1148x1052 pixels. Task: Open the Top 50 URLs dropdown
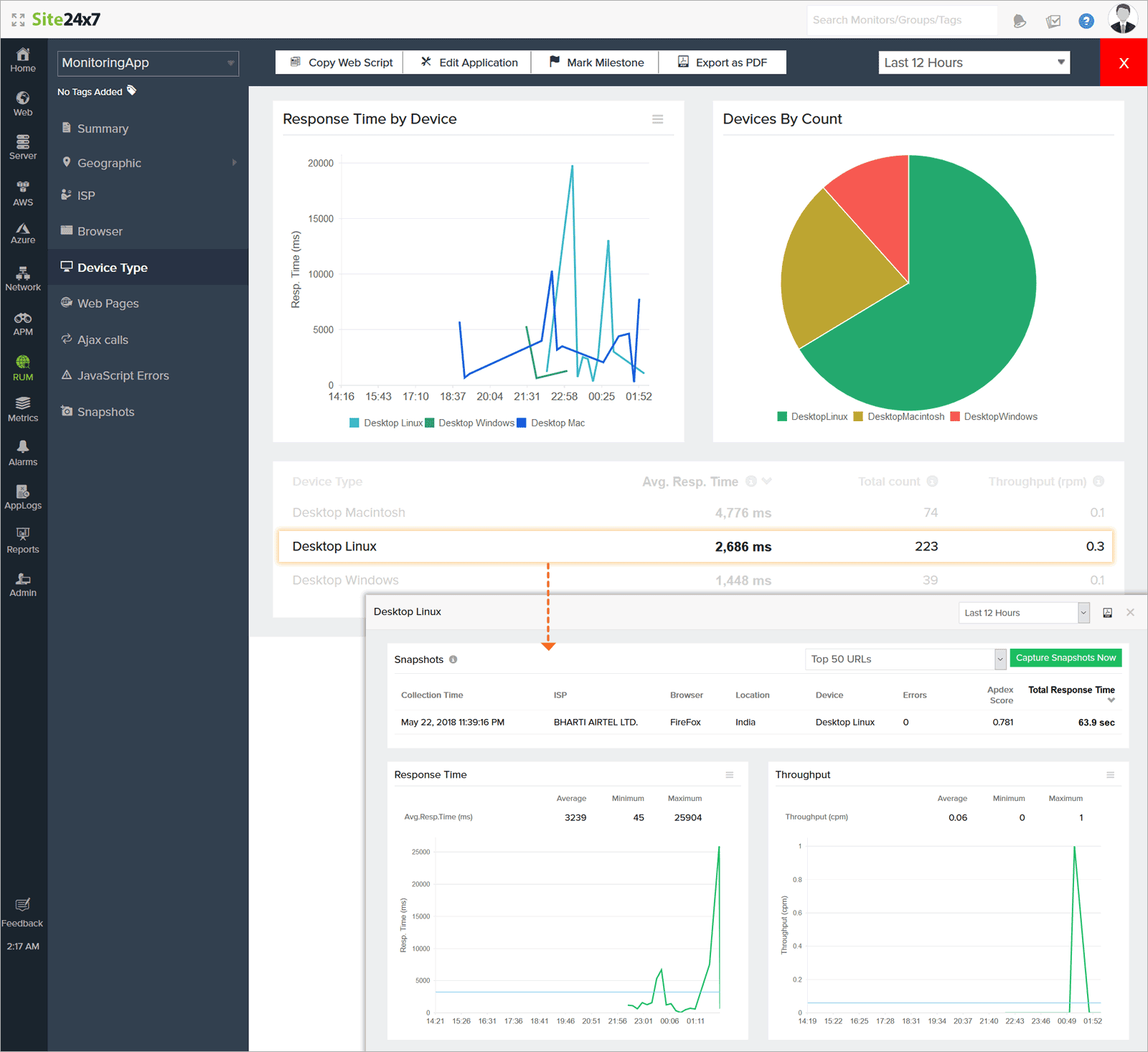click(x=905, y=659)
